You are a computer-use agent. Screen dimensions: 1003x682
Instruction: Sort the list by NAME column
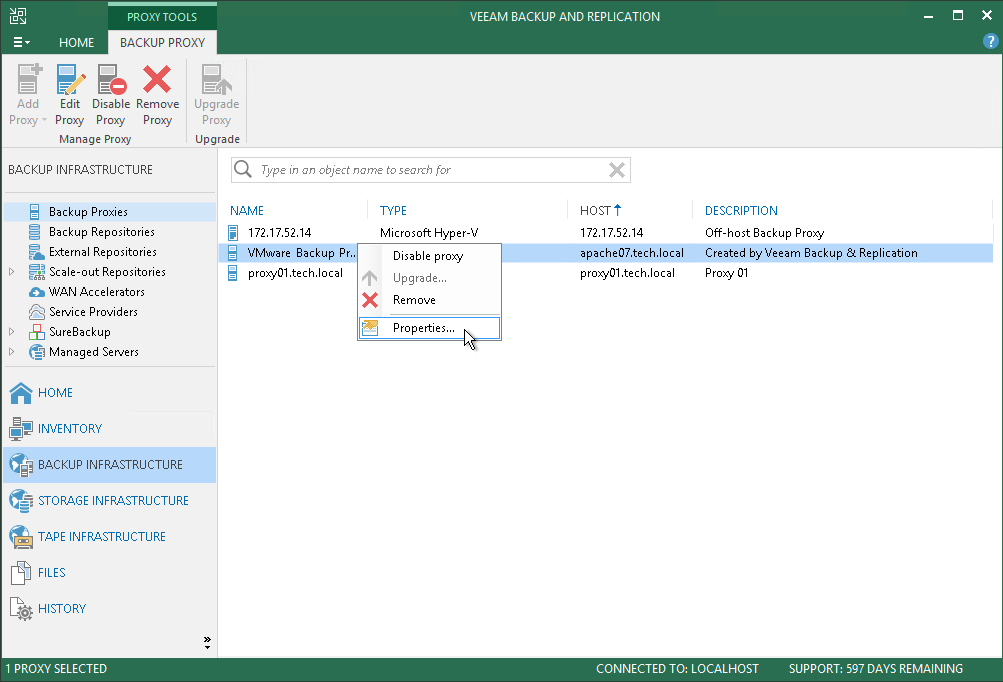(247, 210)
